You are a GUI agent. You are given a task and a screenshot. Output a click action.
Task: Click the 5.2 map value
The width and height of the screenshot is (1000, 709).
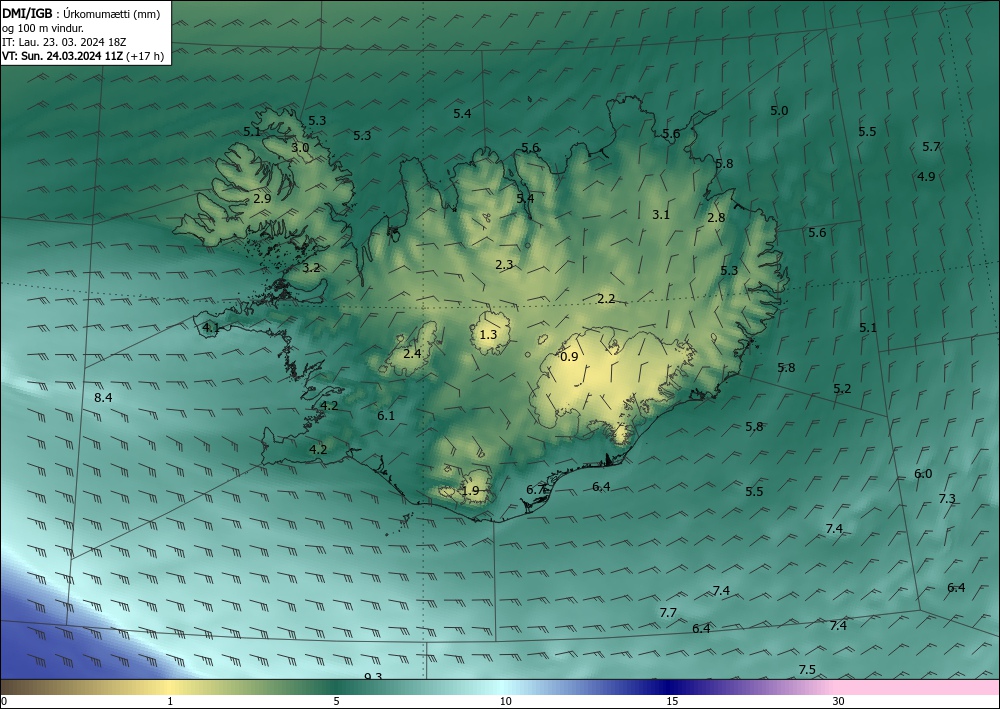(842, 388)
